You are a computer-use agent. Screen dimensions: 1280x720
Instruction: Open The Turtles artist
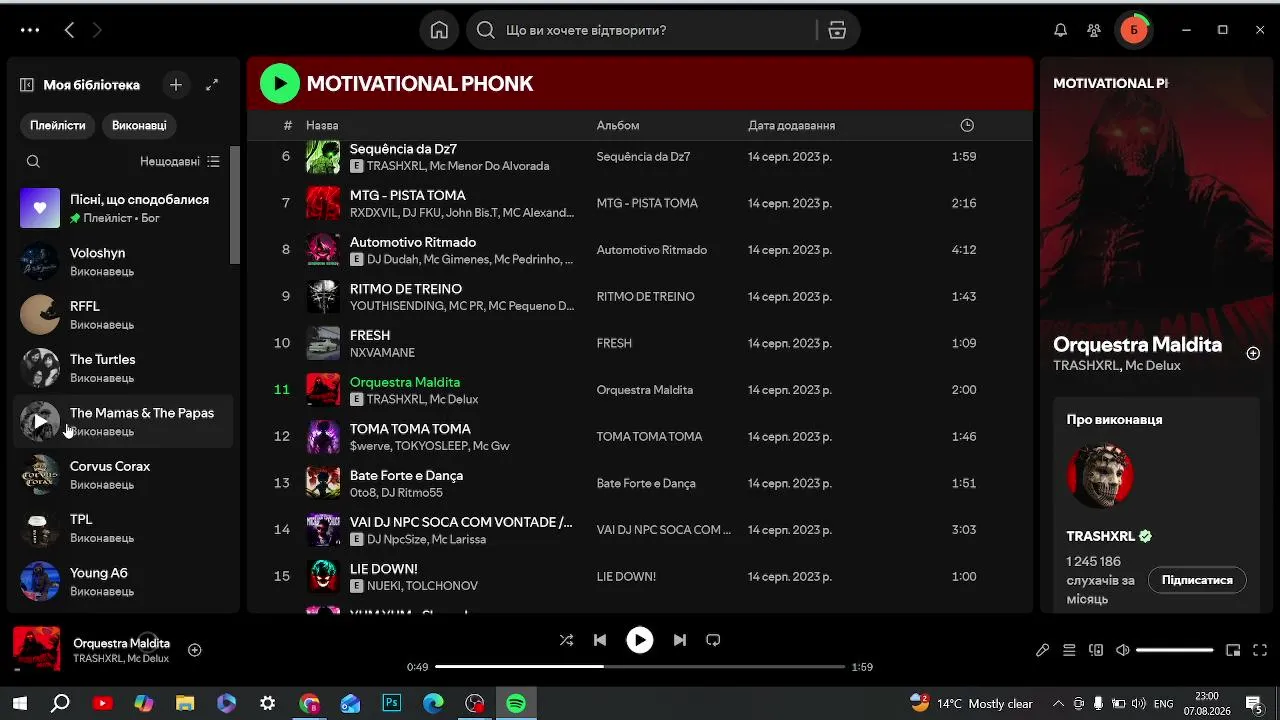122,368
